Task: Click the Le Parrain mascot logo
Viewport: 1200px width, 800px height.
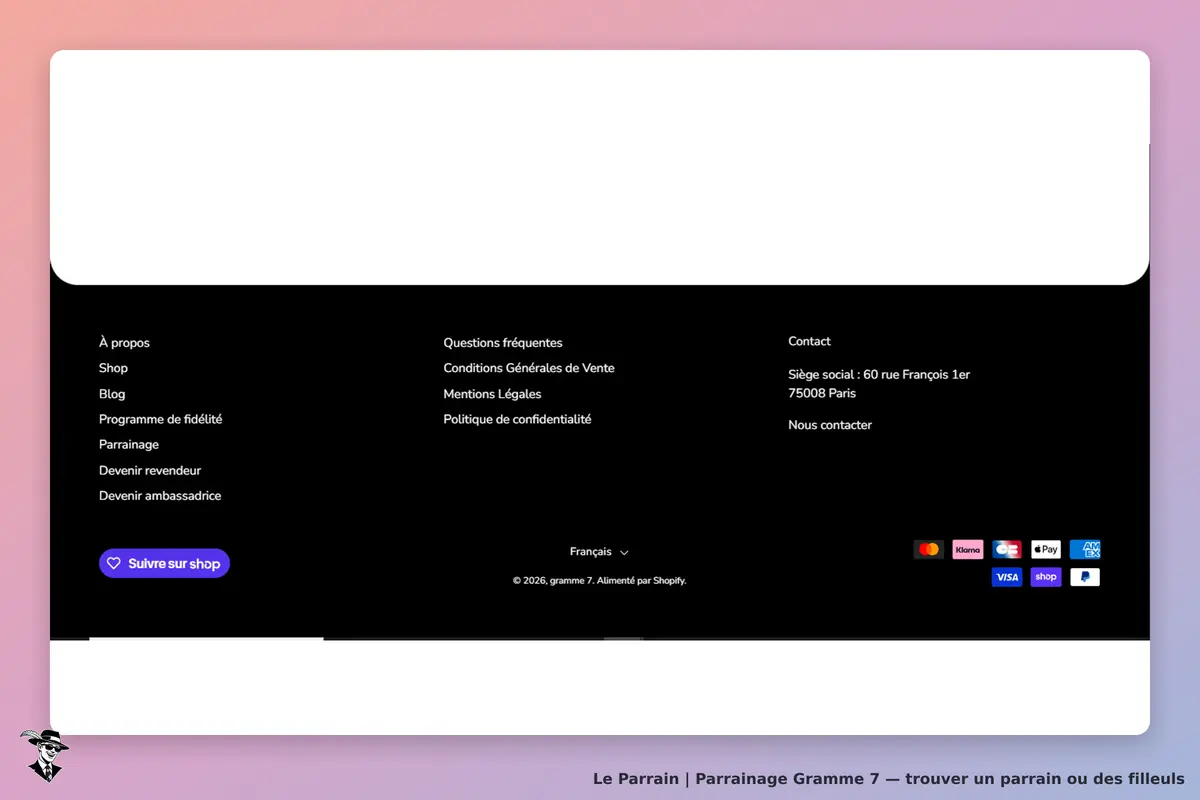Action: point(44,755)
